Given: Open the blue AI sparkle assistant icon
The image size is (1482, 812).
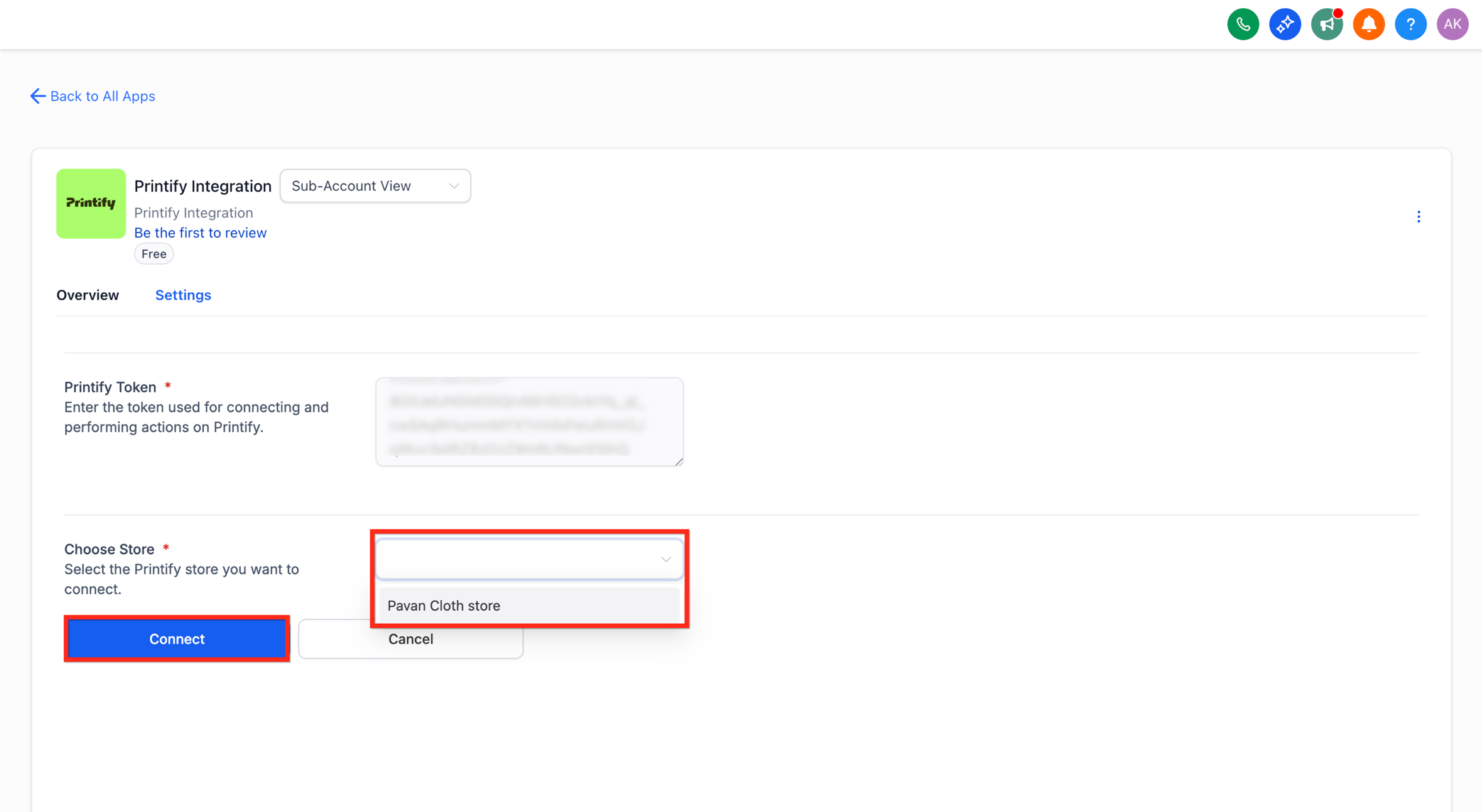Looking at the screenshot, I should [x=1285, y=24].
